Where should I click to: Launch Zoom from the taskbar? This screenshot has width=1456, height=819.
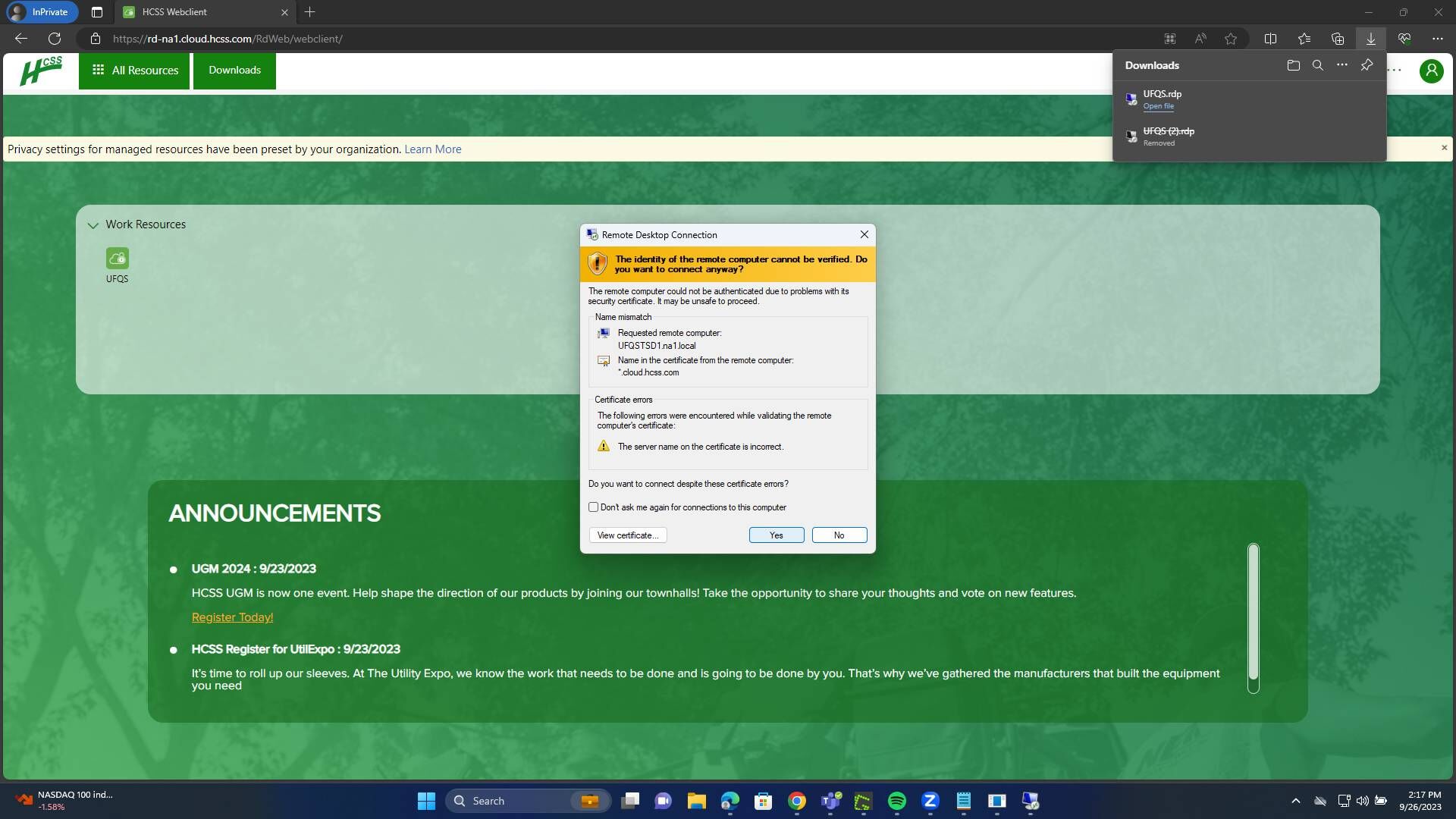coord(930,801)
